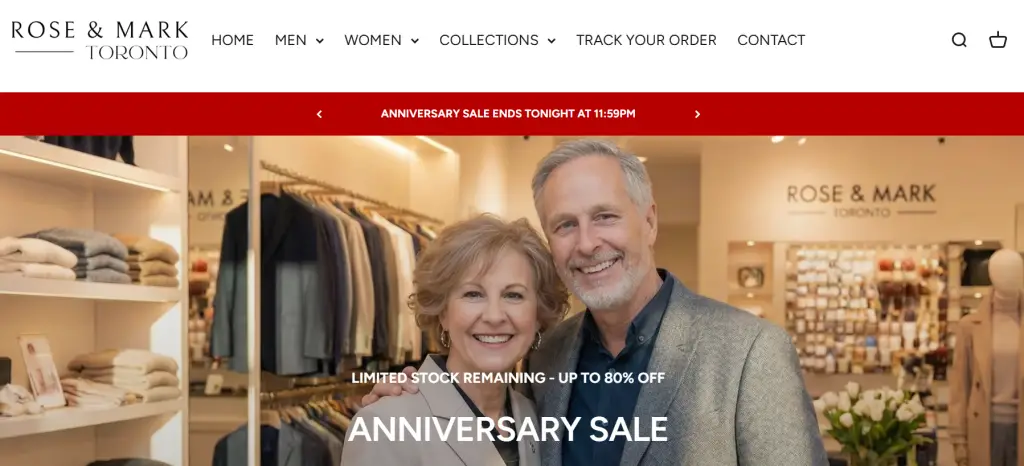Open the search magnifier icon
The width and height of the screenshot is (1024, 466).
(x=959, y=40)
